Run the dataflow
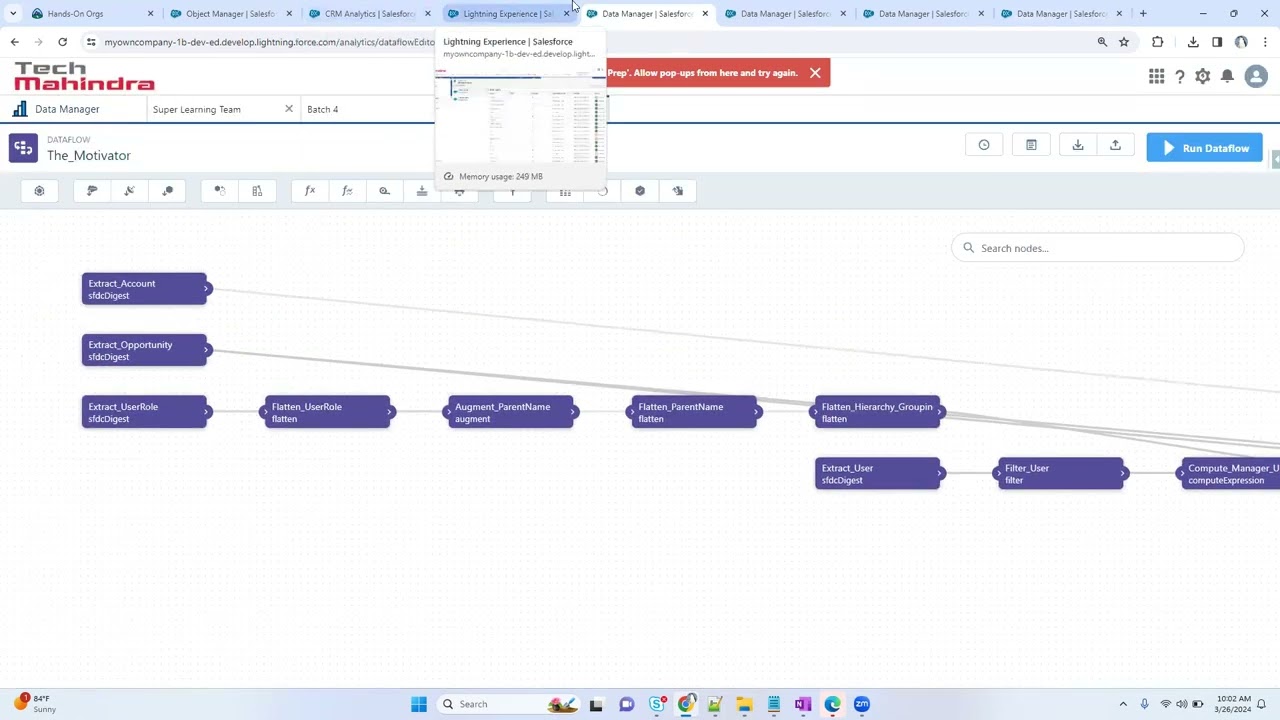The image size is (1280, 720). [1205, 148]
